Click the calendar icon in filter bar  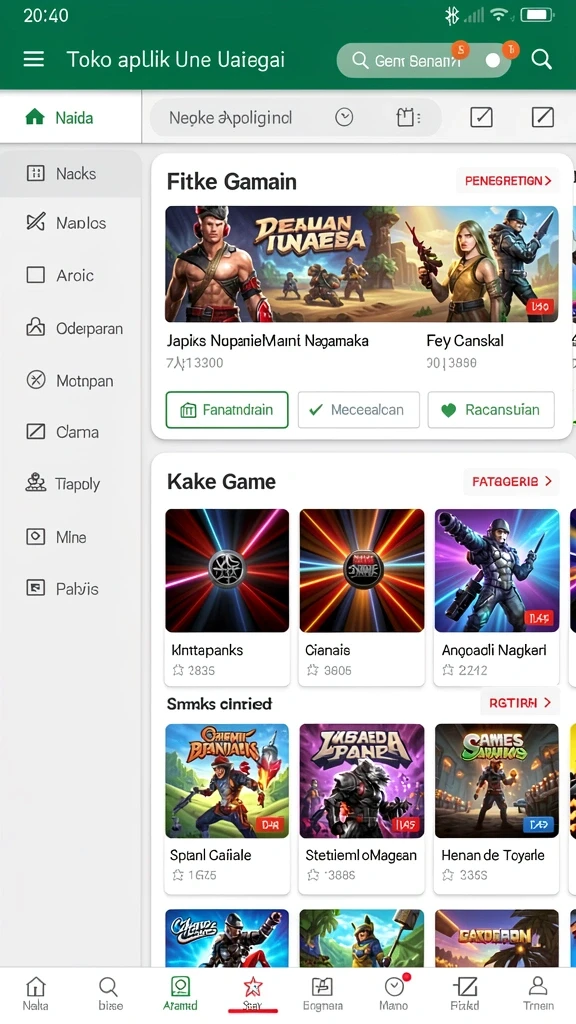[x=408, y=118]
